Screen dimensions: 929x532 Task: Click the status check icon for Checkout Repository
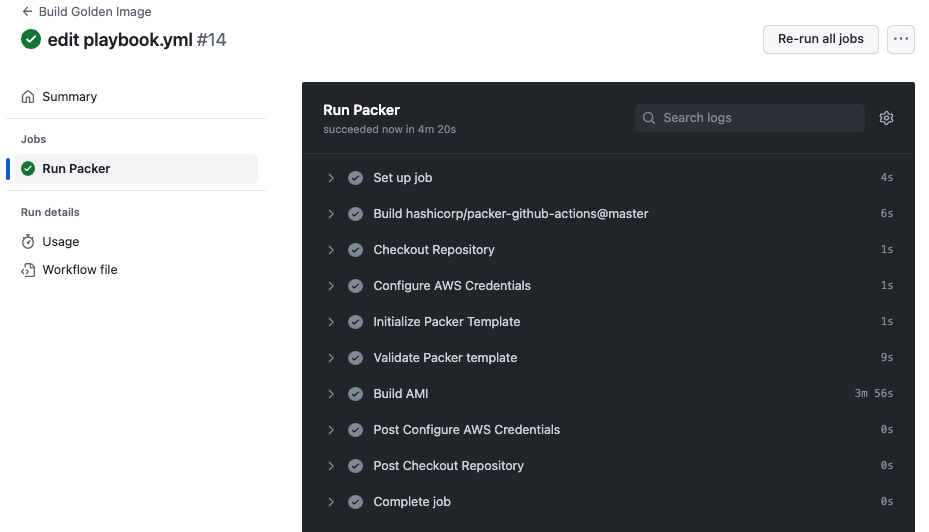(355, 250)
